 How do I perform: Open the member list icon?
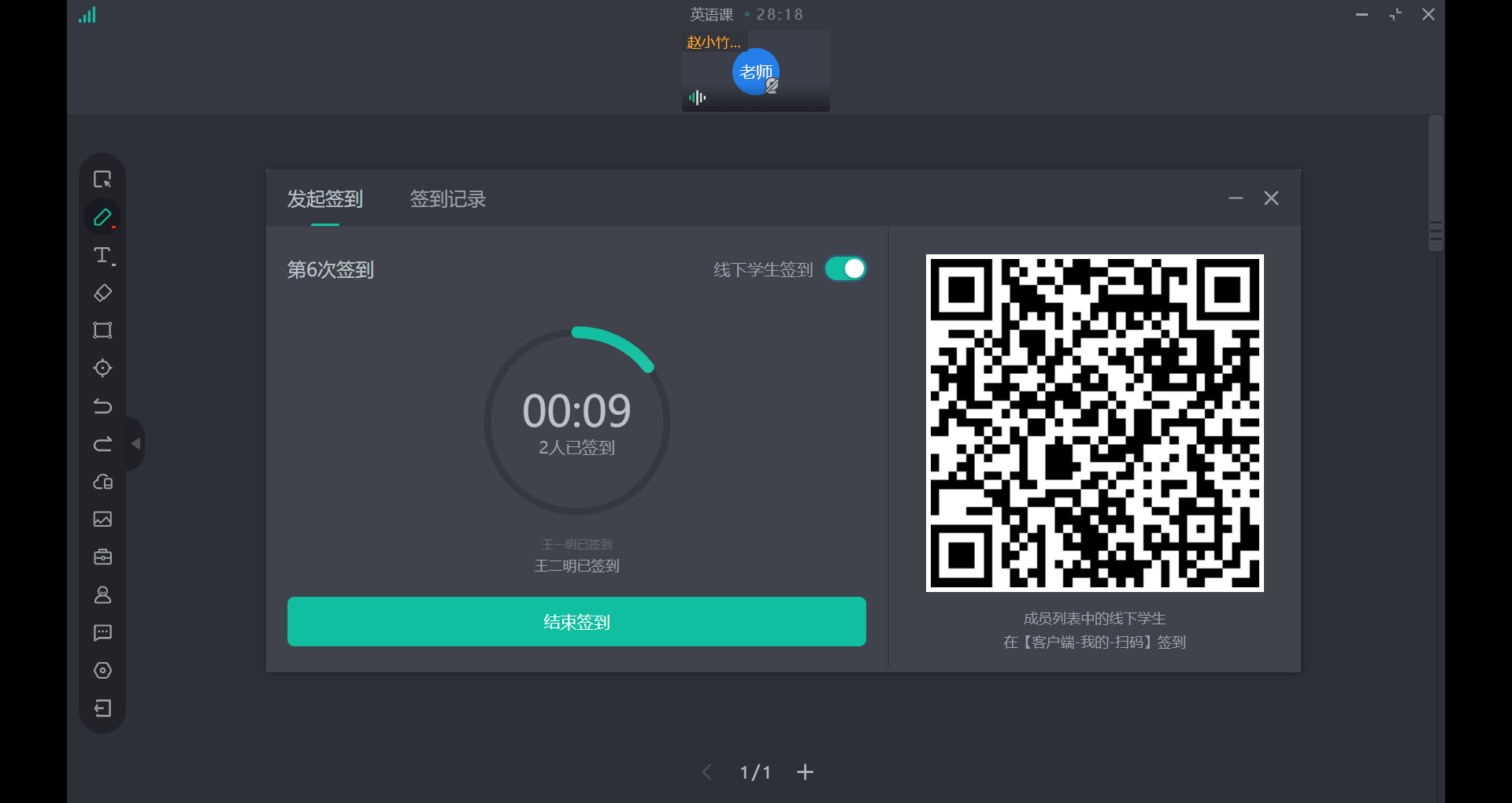click(x=102, y=595)
